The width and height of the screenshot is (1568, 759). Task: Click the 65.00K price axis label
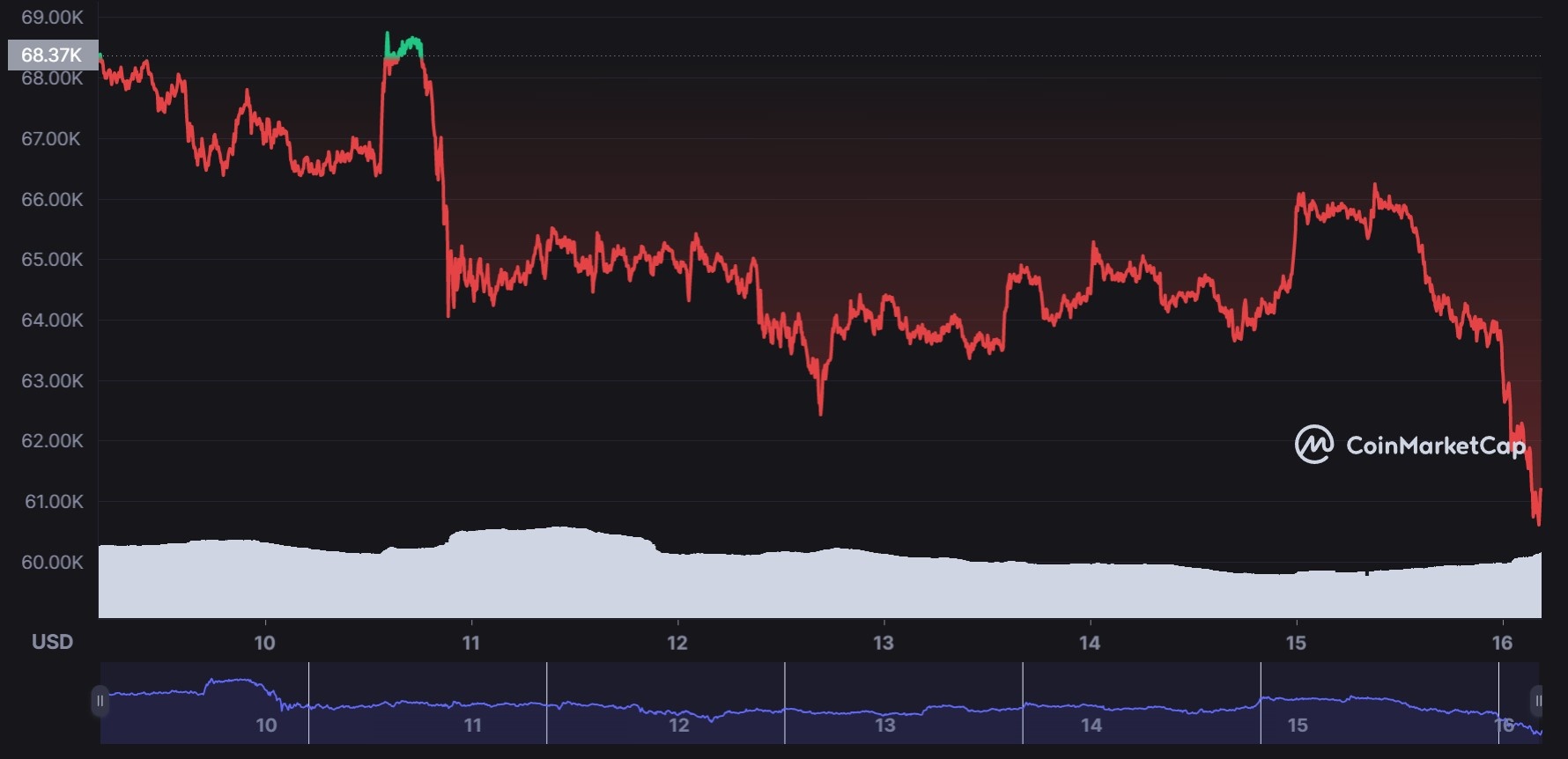pyautogui.click(x=52, y=260)
